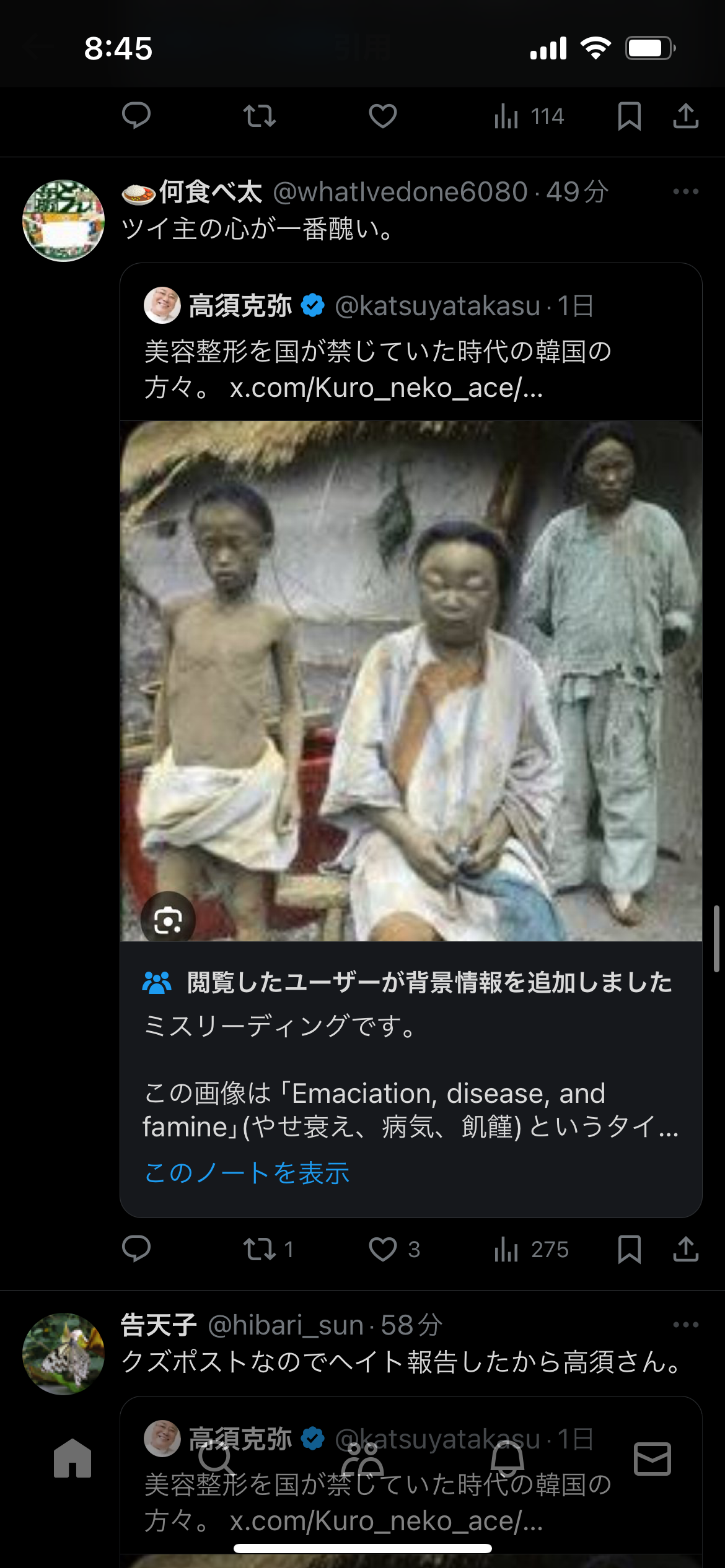This screenshot has width=725, height=1568.
Task: Open the Home tab in bottom bar
Action: 72,1458
